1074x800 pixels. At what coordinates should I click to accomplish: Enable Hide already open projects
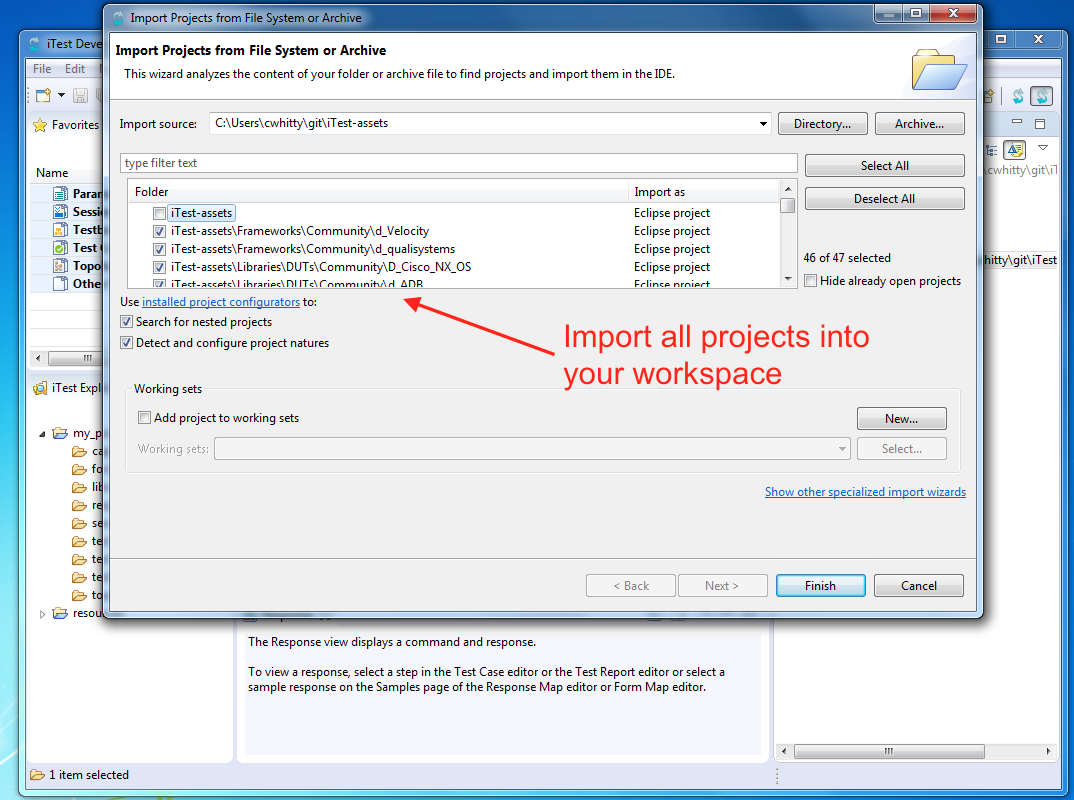(x=810, y=281)
